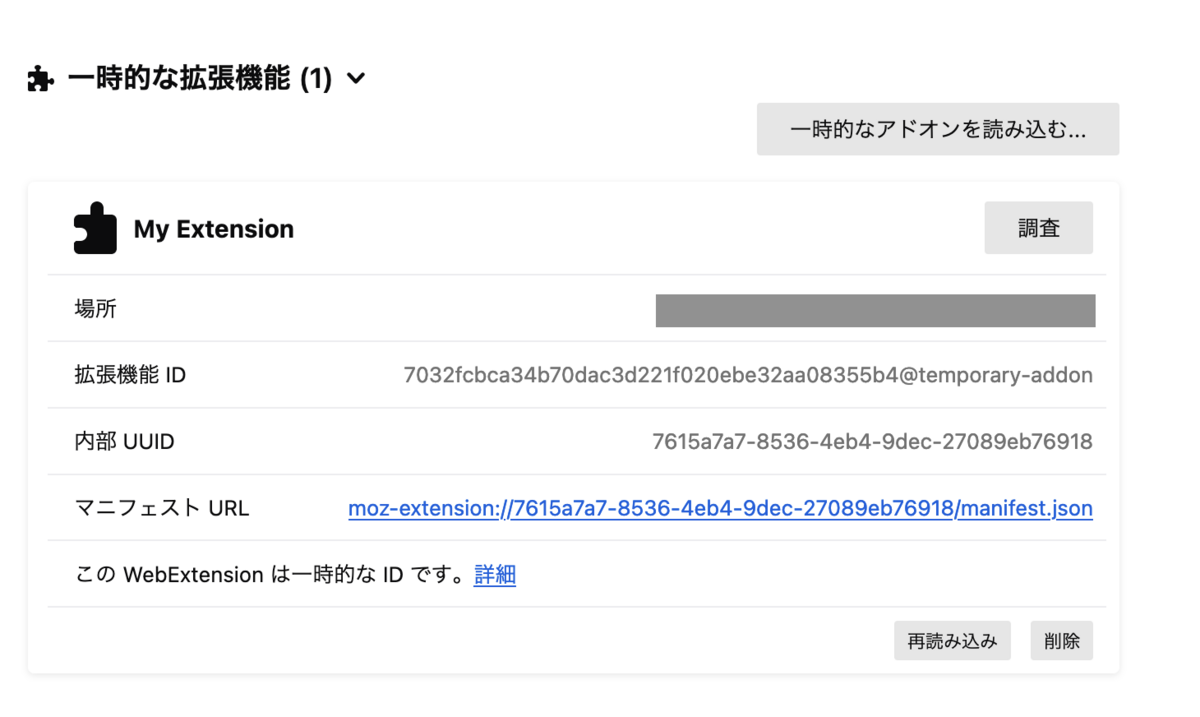The height and width of the screenshot is (717, 1200).
Task: Click 一時的なアドオンを読み込む... button
Action: (x=938, y=129)
